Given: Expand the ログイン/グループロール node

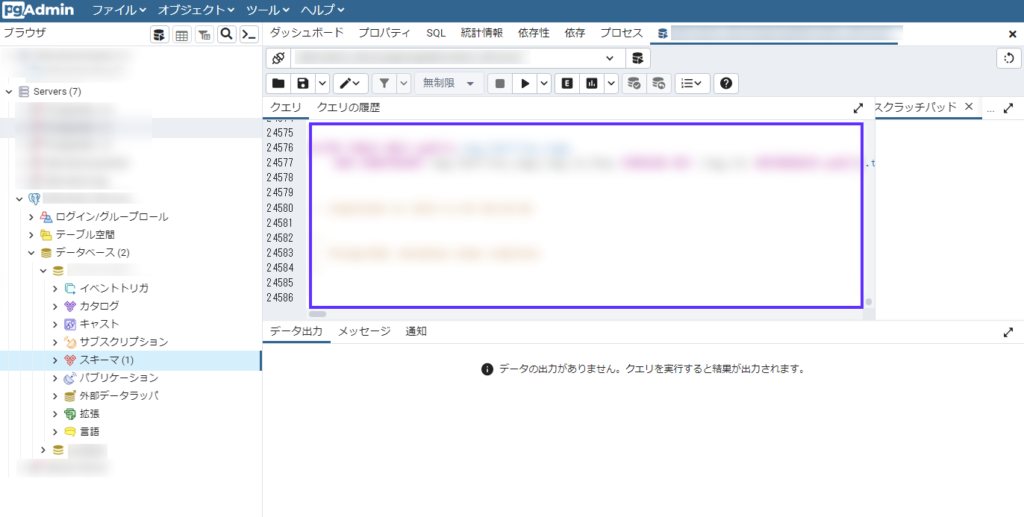Looking at the screenshot, I should pyautogui.click(x=31, y=217).
